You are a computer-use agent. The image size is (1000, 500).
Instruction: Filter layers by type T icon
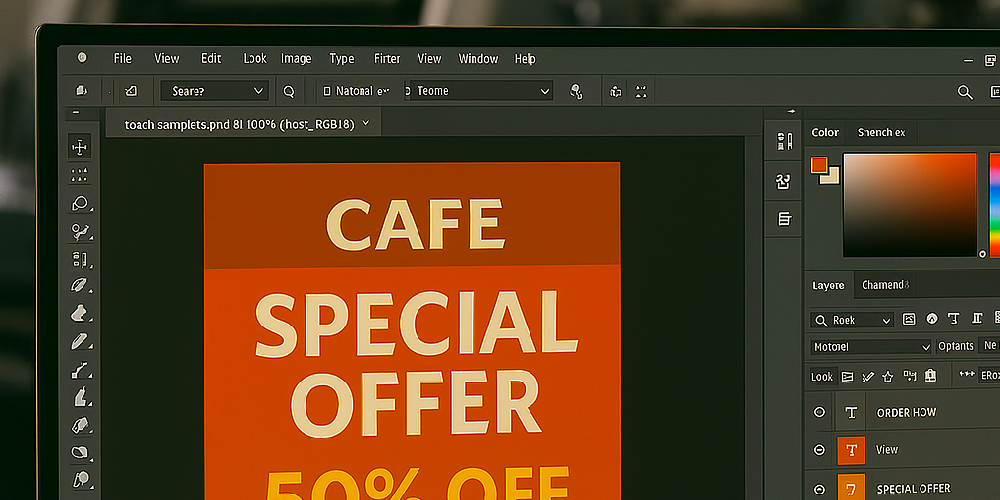[x=953, y=319]
